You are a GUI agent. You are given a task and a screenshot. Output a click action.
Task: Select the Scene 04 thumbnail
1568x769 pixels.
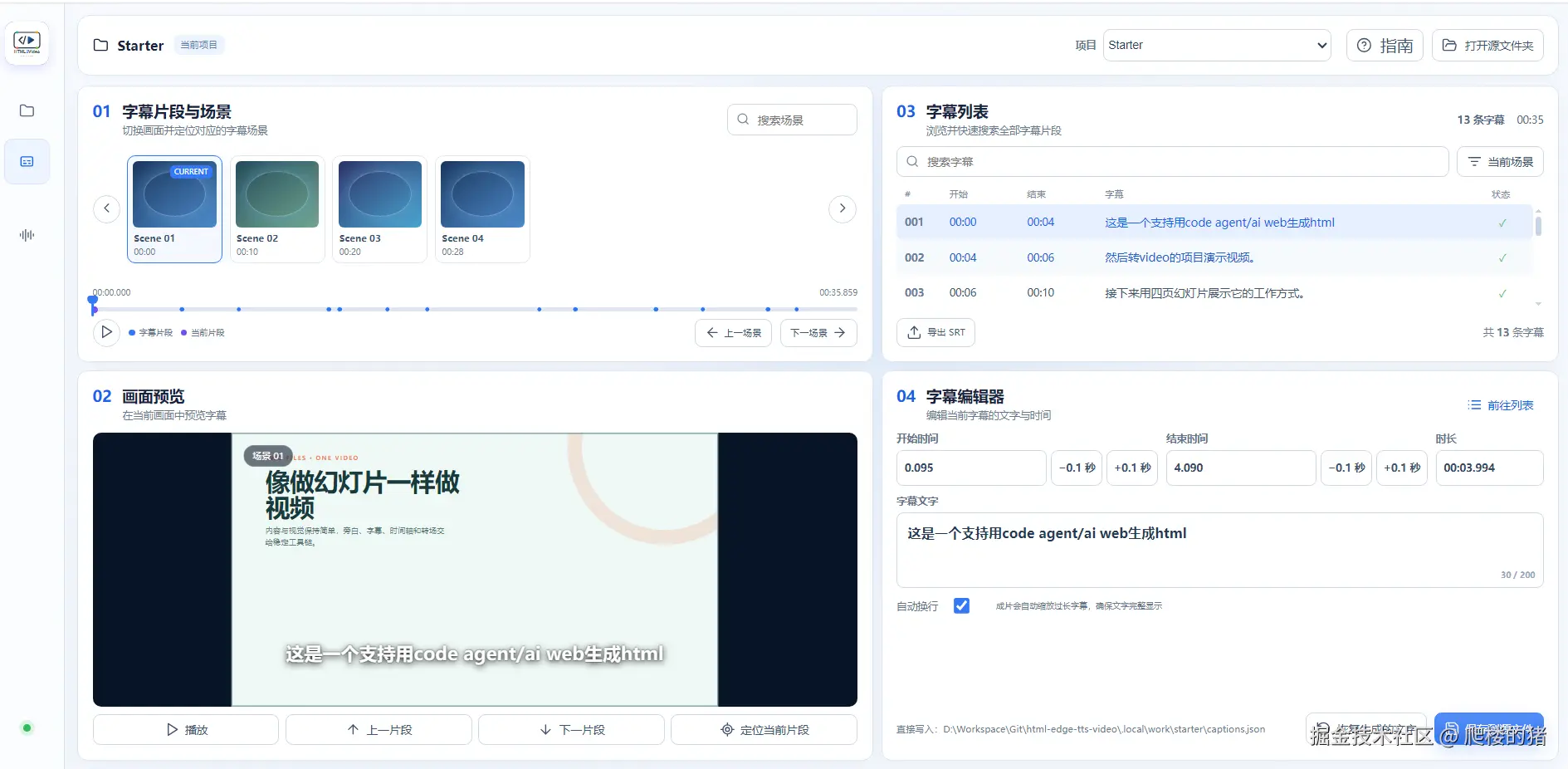[482, 209]
